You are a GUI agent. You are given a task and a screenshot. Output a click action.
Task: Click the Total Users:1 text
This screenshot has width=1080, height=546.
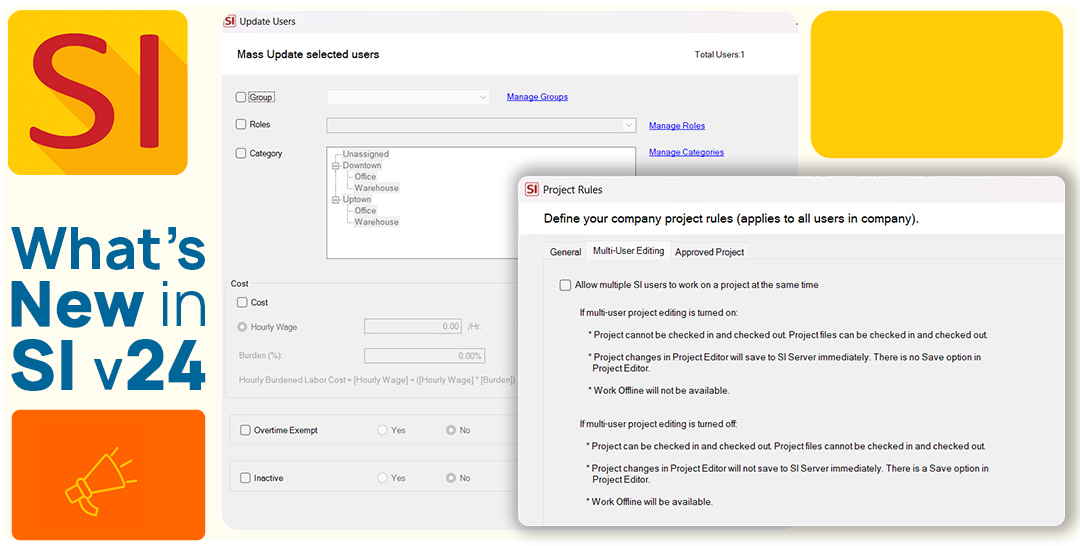(x=720, y=54)
